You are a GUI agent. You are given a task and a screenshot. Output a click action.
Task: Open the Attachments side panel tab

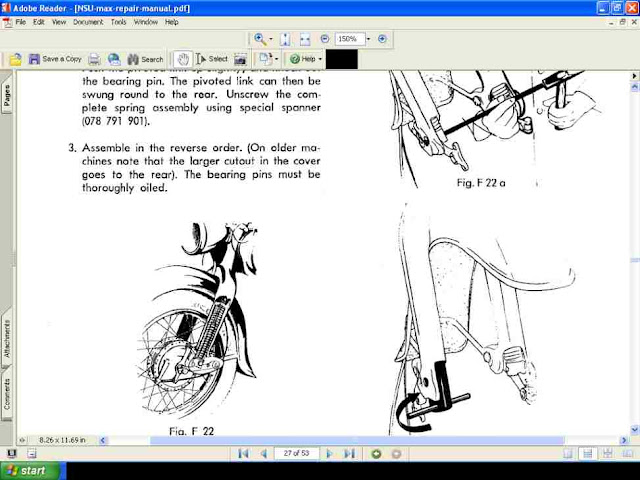pos(7,338)
